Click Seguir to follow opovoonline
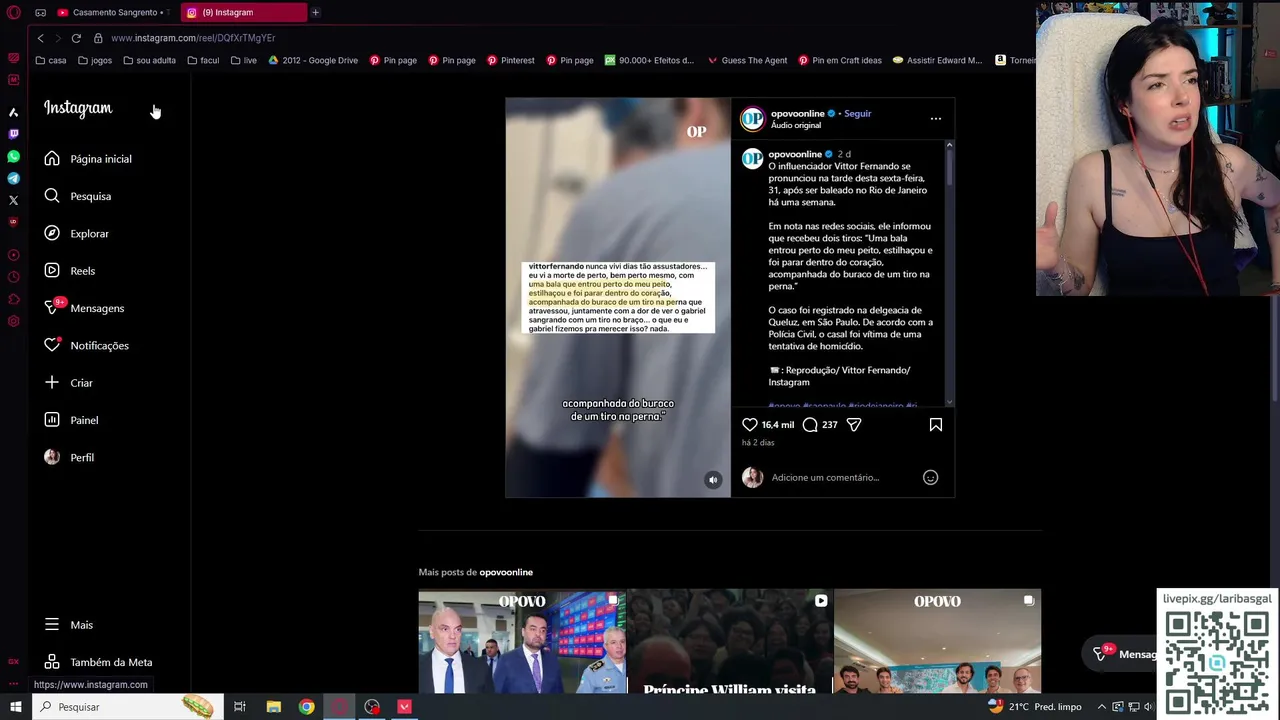The height and width of the screenshot is (720, 1280). point(858,113)
